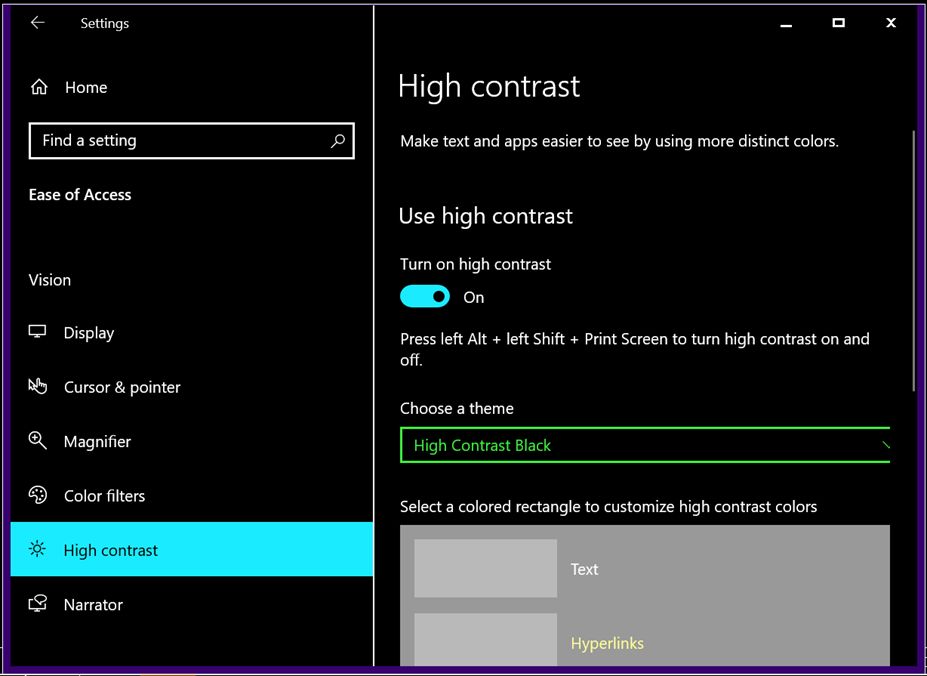Image resolution: width=927 pixels, height=676 pixels.
Task: Pick the Hyperlinks color rectangle
Action: [x=485, y=639]
